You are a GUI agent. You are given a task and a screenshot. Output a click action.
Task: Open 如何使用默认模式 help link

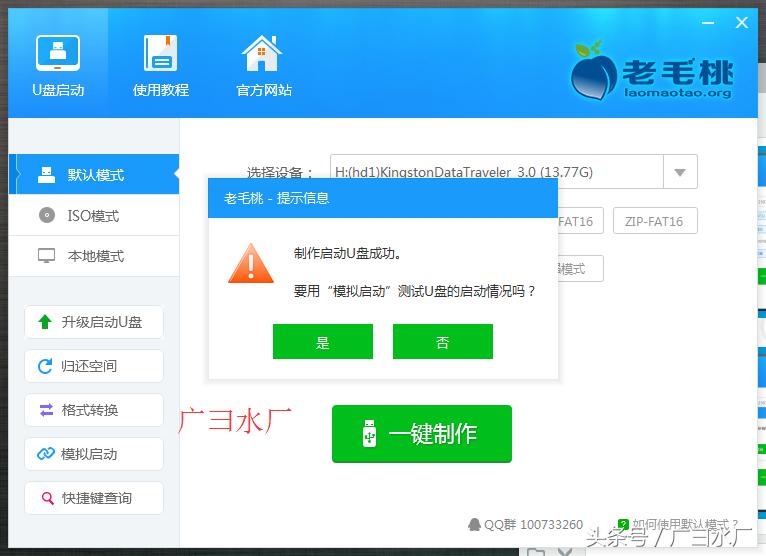tap(678, 525)
